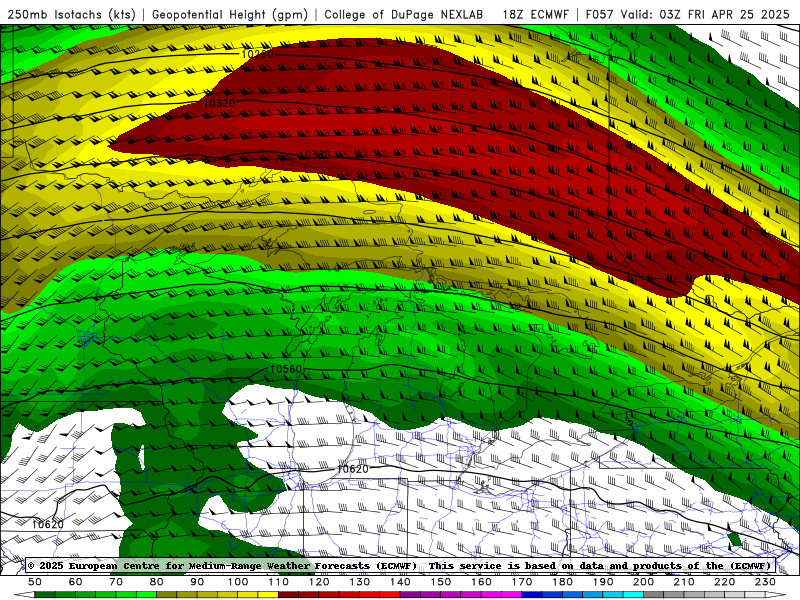Click the legend value 210
The height and width of the screenshot is (600, 800).
coord(684,582)
